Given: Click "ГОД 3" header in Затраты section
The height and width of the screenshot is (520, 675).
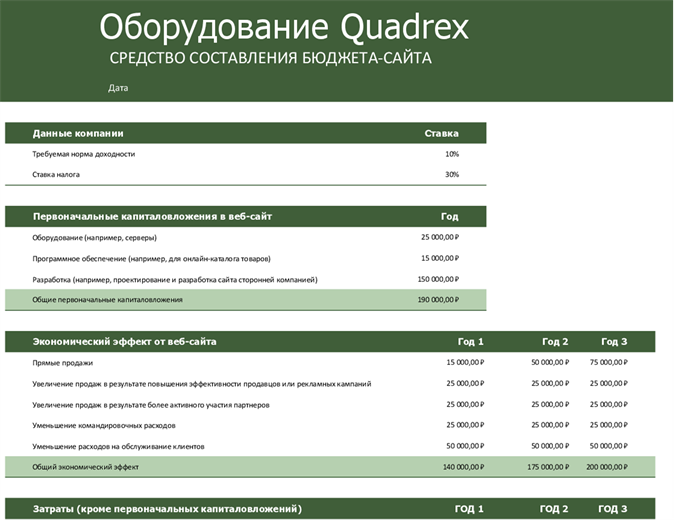Looking at the screenshot, I should click(613, 509).
